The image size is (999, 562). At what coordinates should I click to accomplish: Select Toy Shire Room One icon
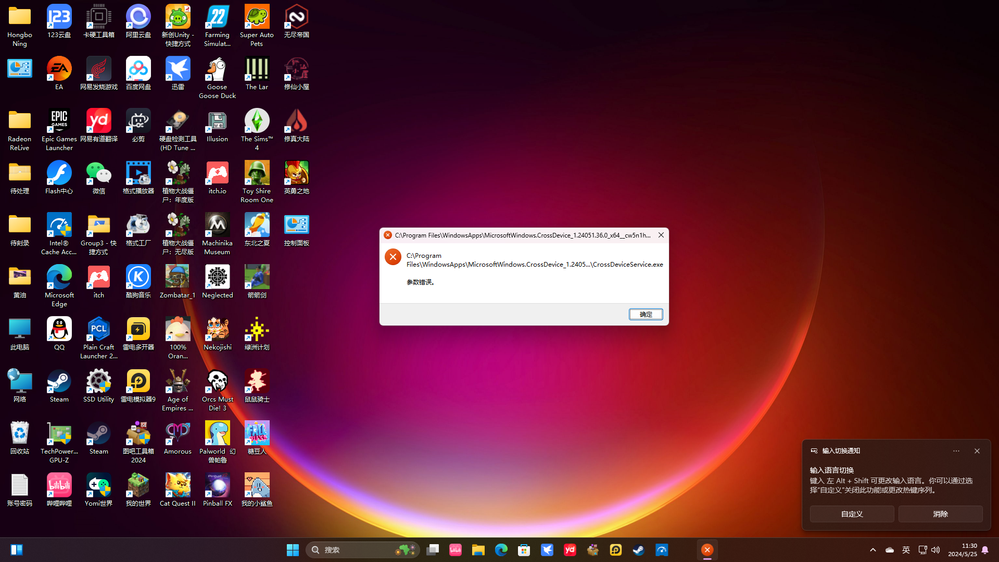click(257, 182)
